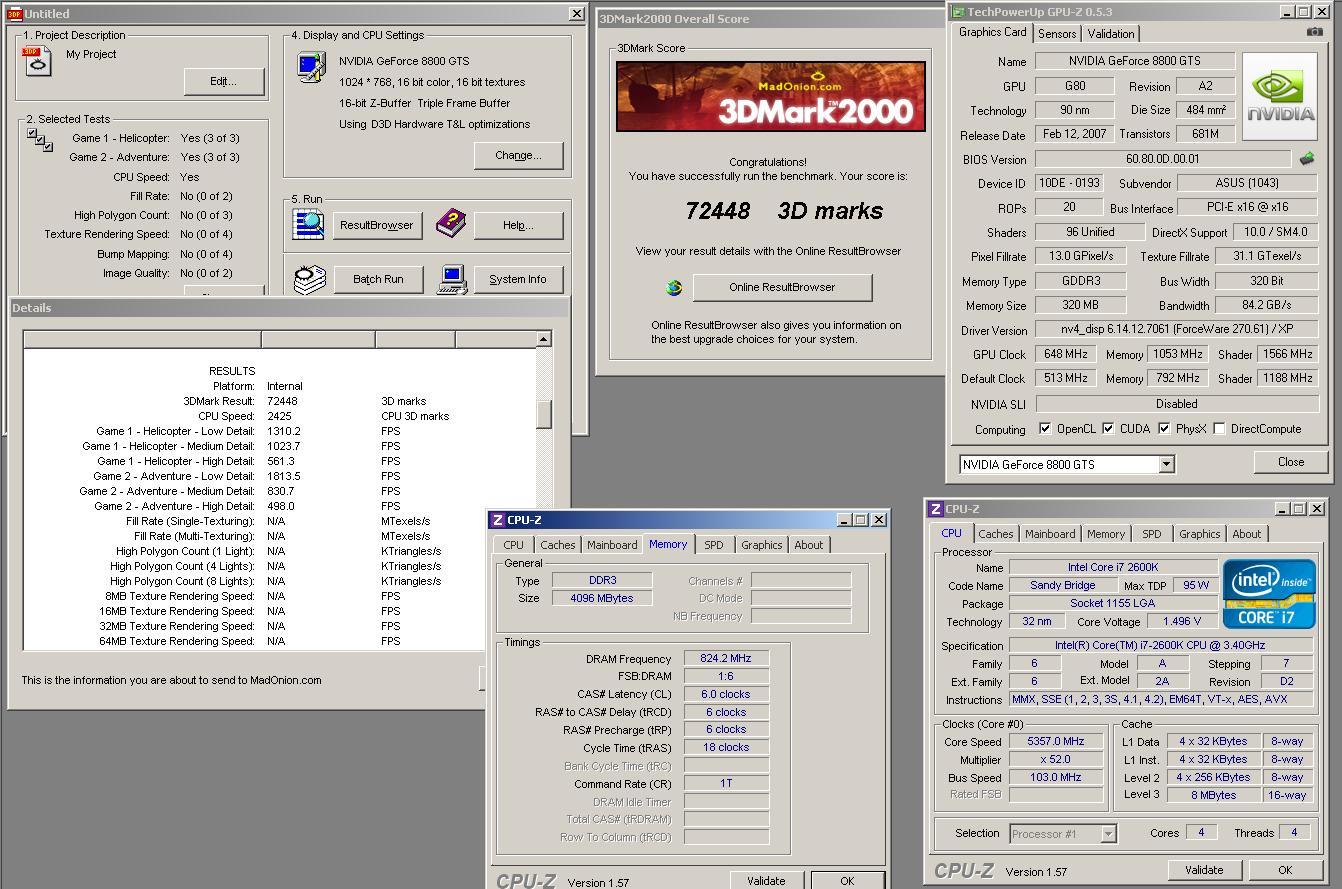Image resolution: width=1342 pixels, height=889 pixels.
Task: Click the batch run stacked pages icon
Action: click(x=309, y=278)
